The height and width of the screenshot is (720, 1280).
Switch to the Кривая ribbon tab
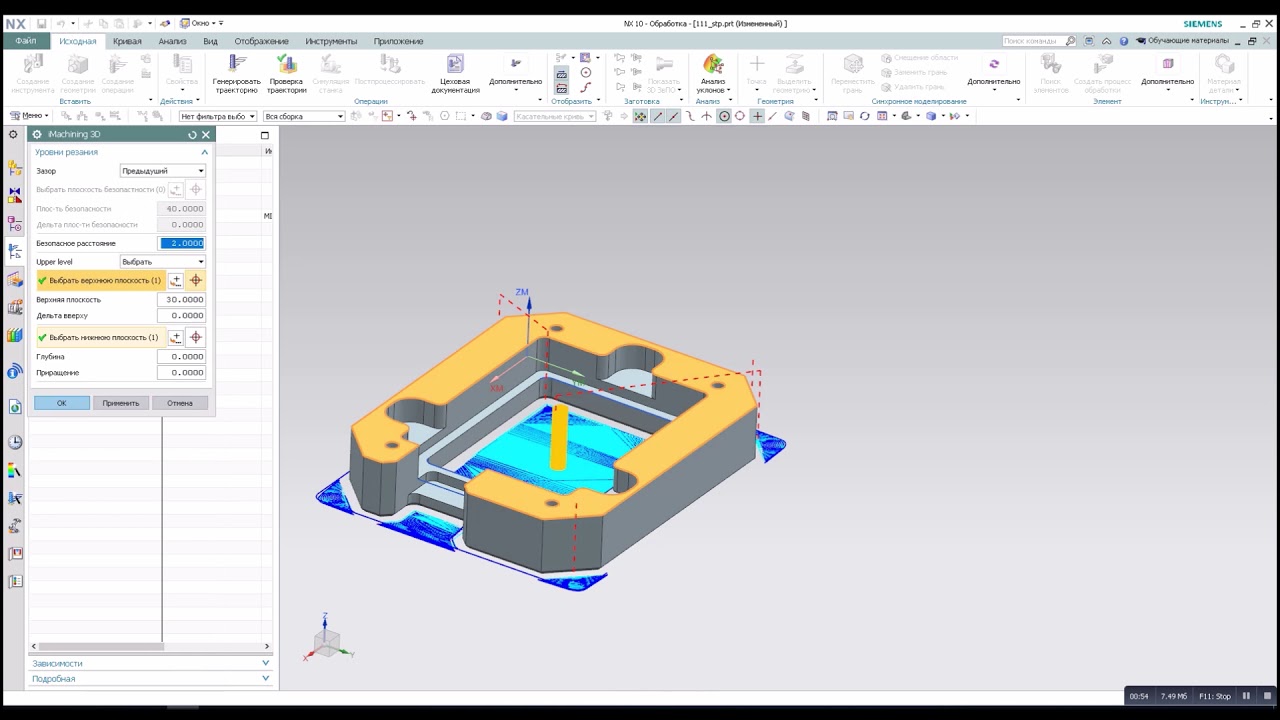click(x=127, y=41)
